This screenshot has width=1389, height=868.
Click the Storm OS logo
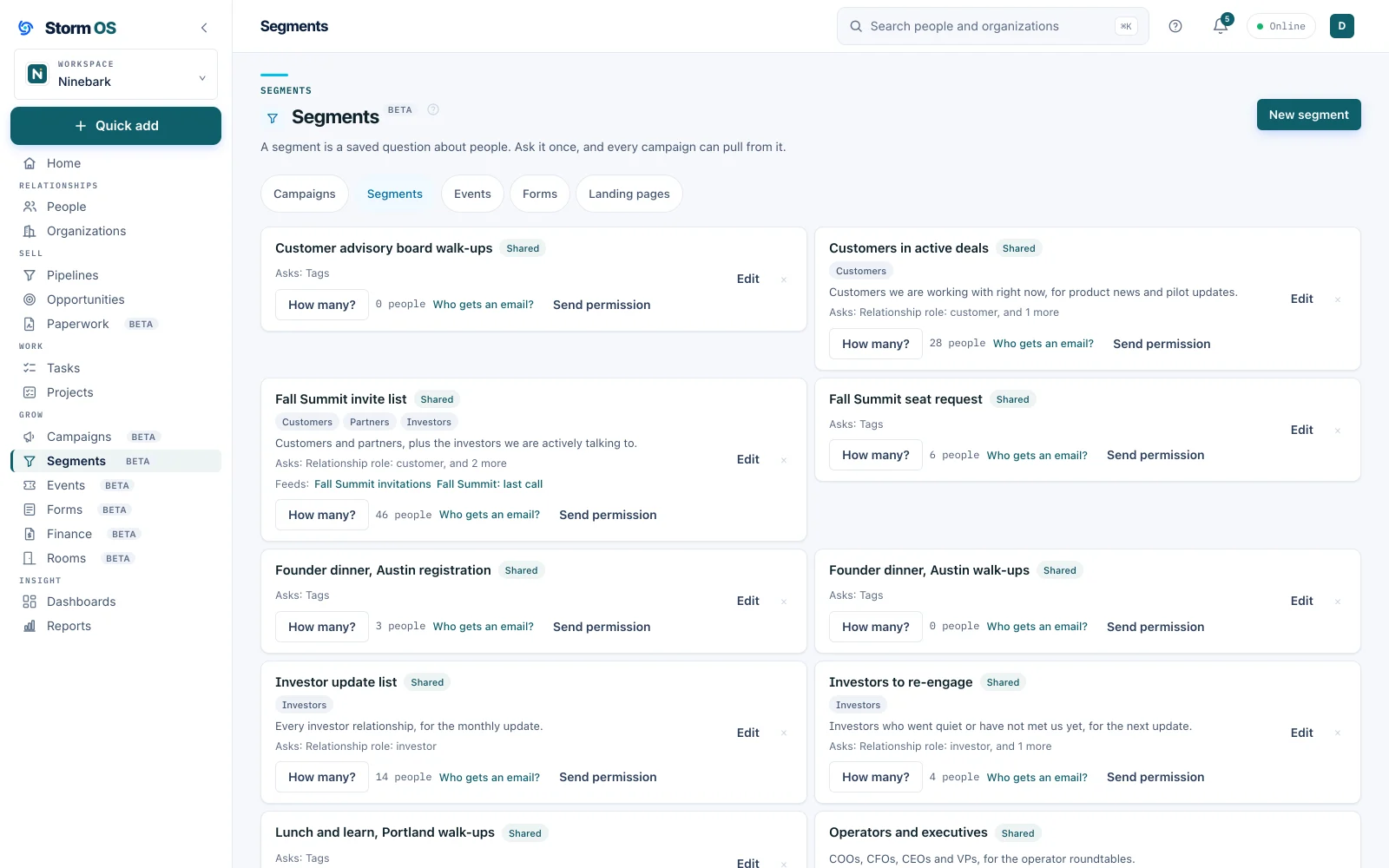67,28
